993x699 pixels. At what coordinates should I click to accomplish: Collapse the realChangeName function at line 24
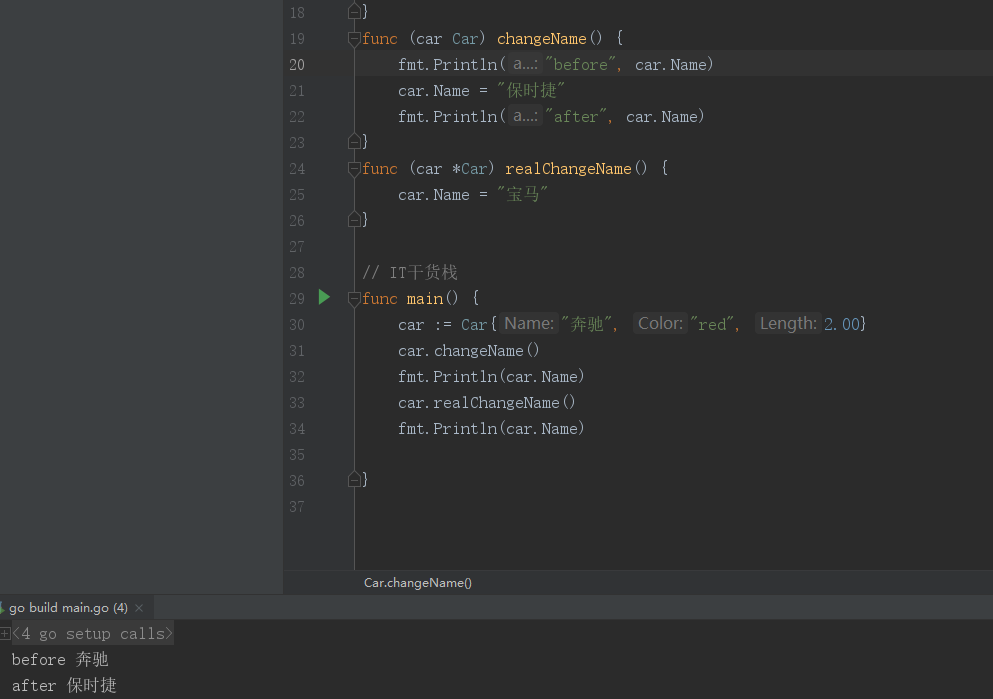354,169
